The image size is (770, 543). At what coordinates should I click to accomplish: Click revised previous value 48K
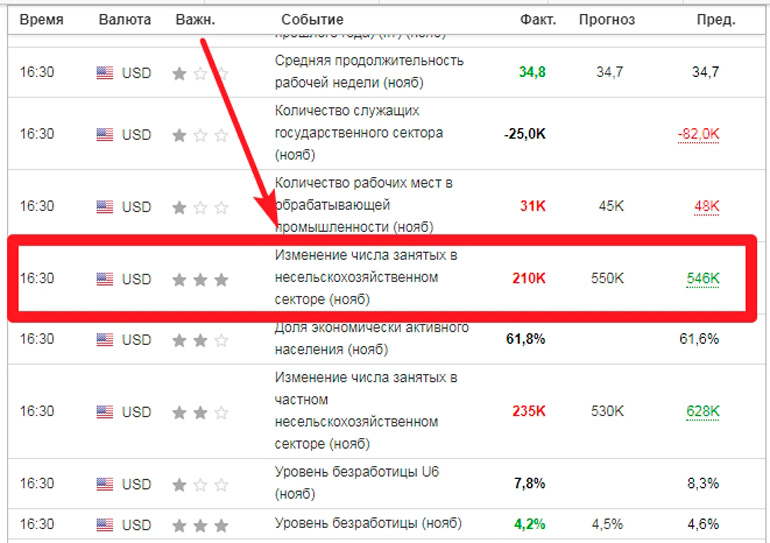pyautogui.click(x=707, y=206)
